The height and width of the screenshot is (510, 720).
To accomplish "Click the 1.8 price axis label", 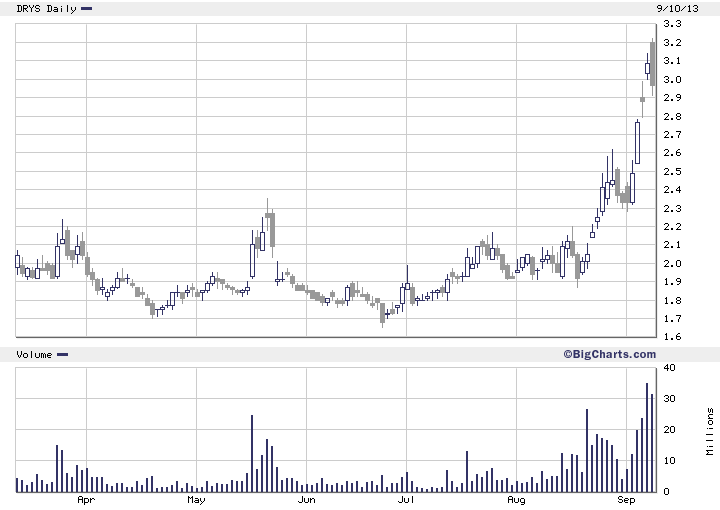I will pos(672,301).
